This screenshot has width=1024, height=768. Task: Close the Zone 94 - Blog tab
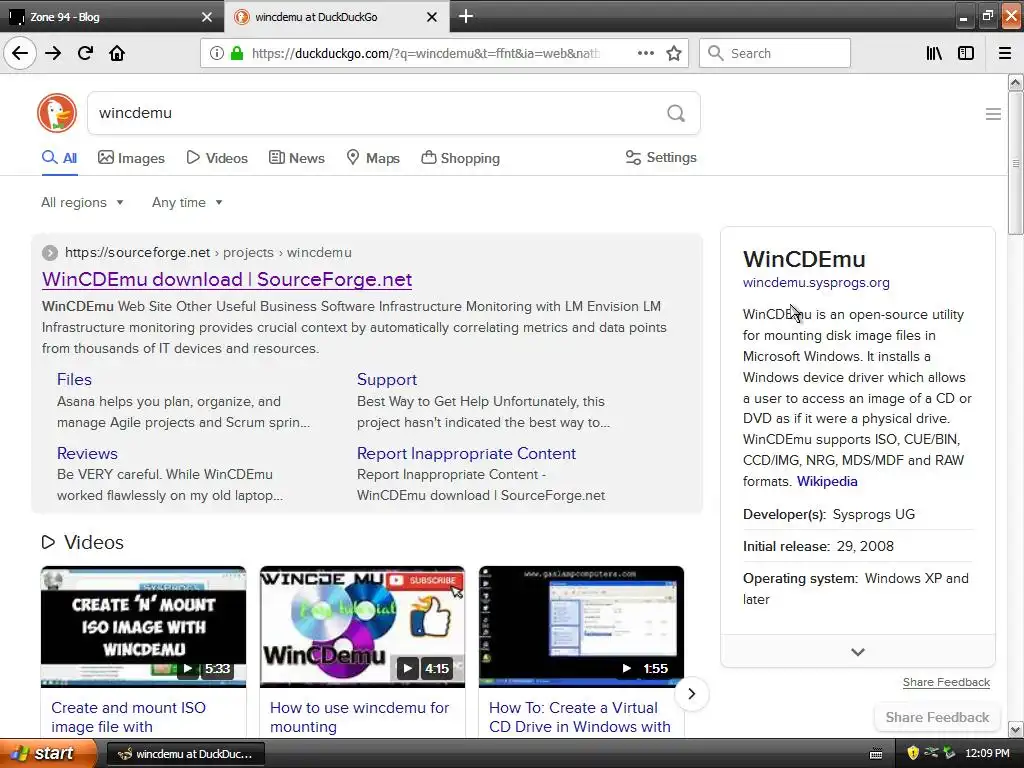[x=207, y=17]
